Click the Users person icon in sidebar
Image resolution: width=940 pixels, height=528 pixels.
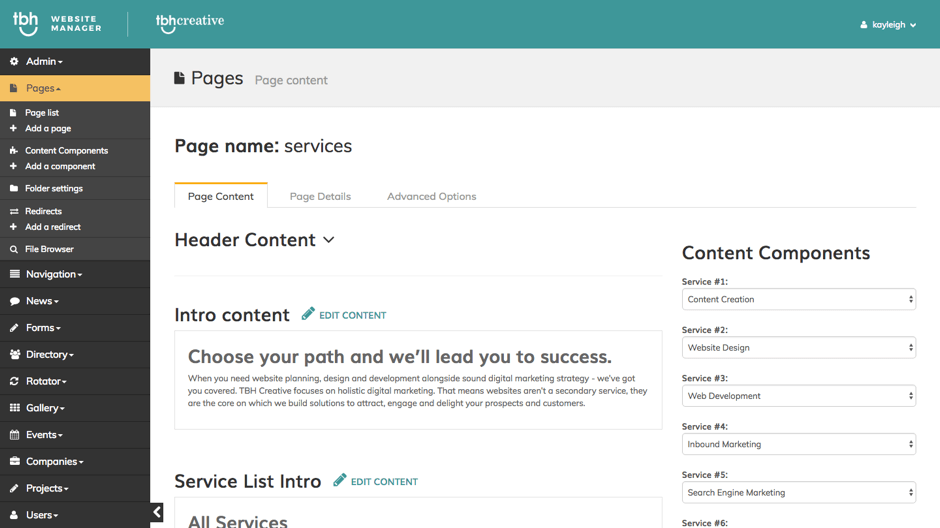(x=14, y=515)
